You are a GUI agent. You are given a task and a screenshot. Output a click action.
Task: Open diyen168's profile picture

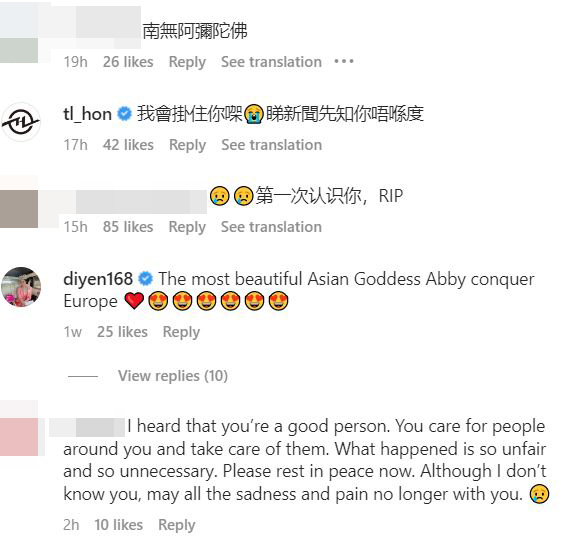coord(21,287)
